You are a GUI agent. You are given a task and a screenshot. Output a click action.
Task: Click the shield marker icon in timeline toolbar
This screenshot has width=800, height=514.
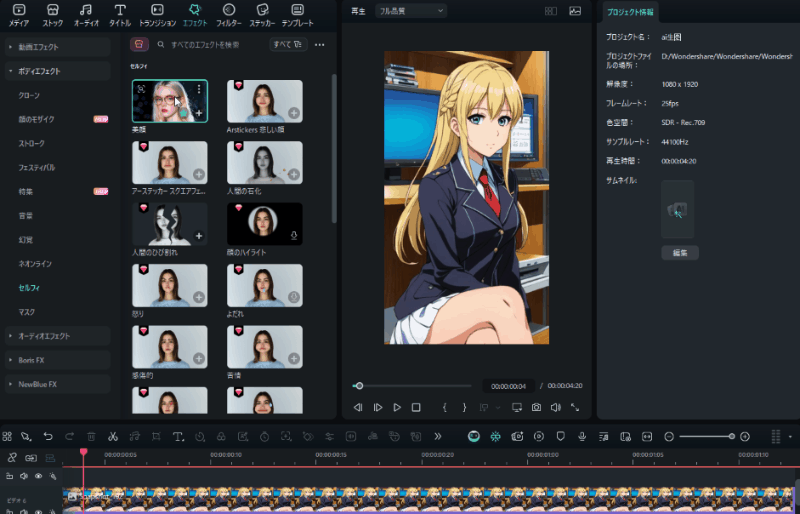[560, 436]
